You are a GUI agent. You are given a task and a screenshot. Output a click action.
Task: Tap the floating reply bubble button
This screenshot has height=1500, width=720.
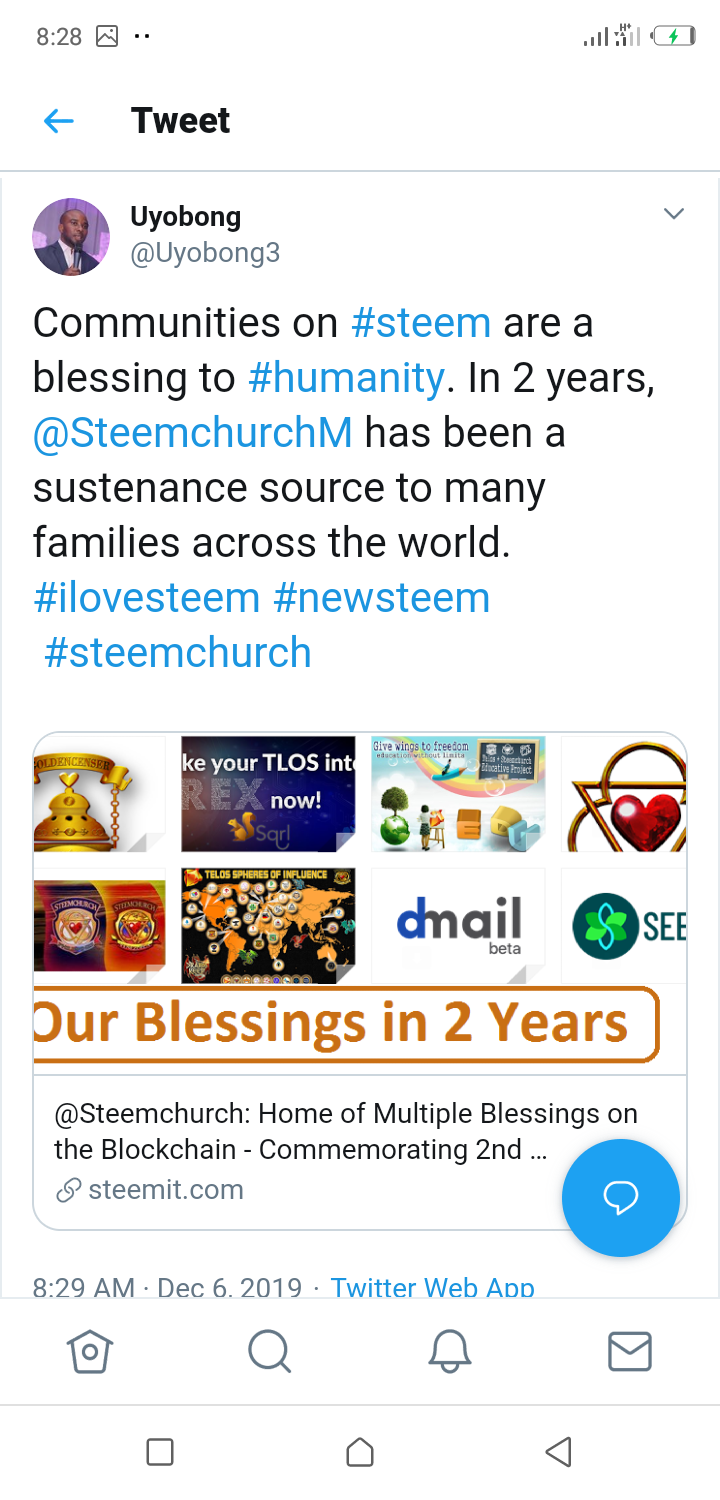[620, 1197]
